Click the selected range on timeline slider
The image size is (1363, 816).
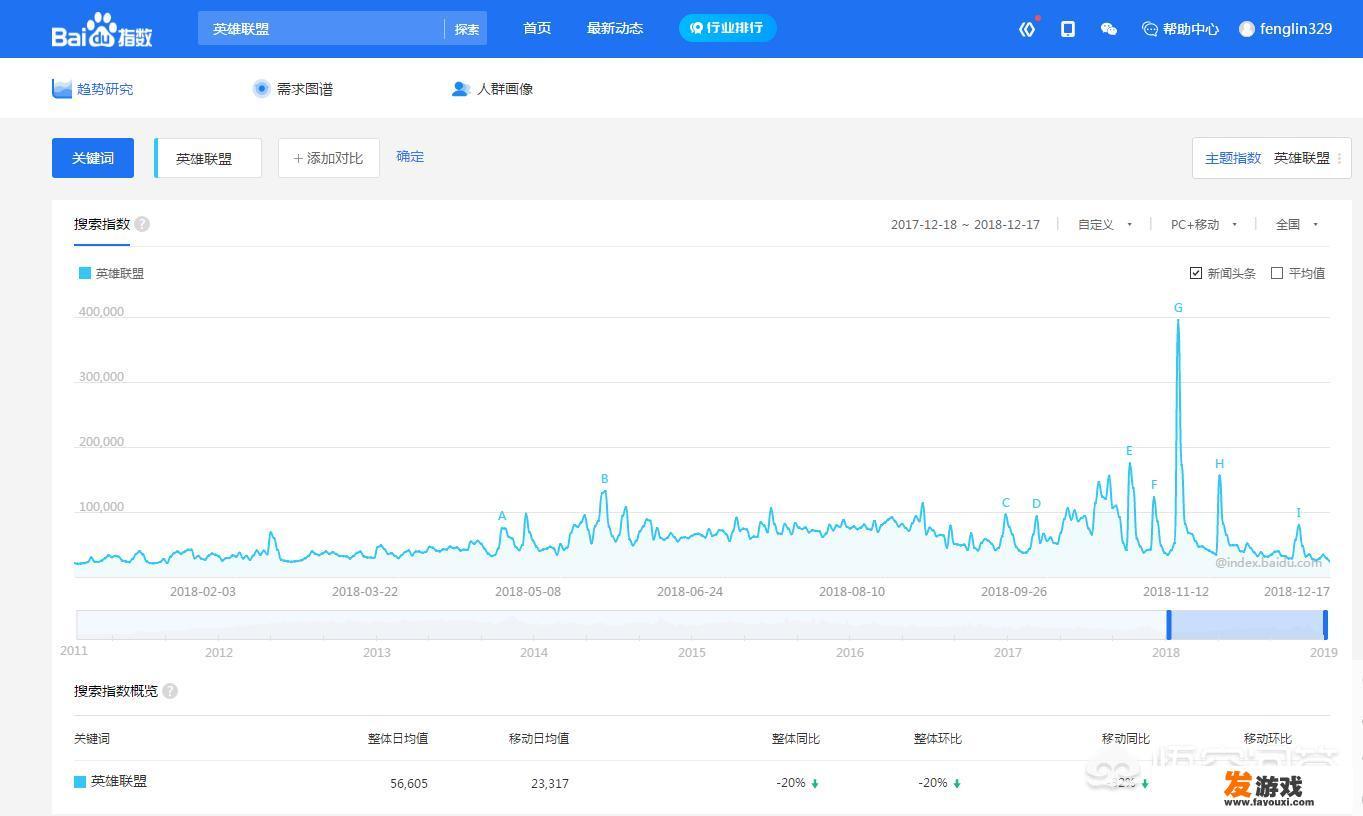(x=1247, y=625)
